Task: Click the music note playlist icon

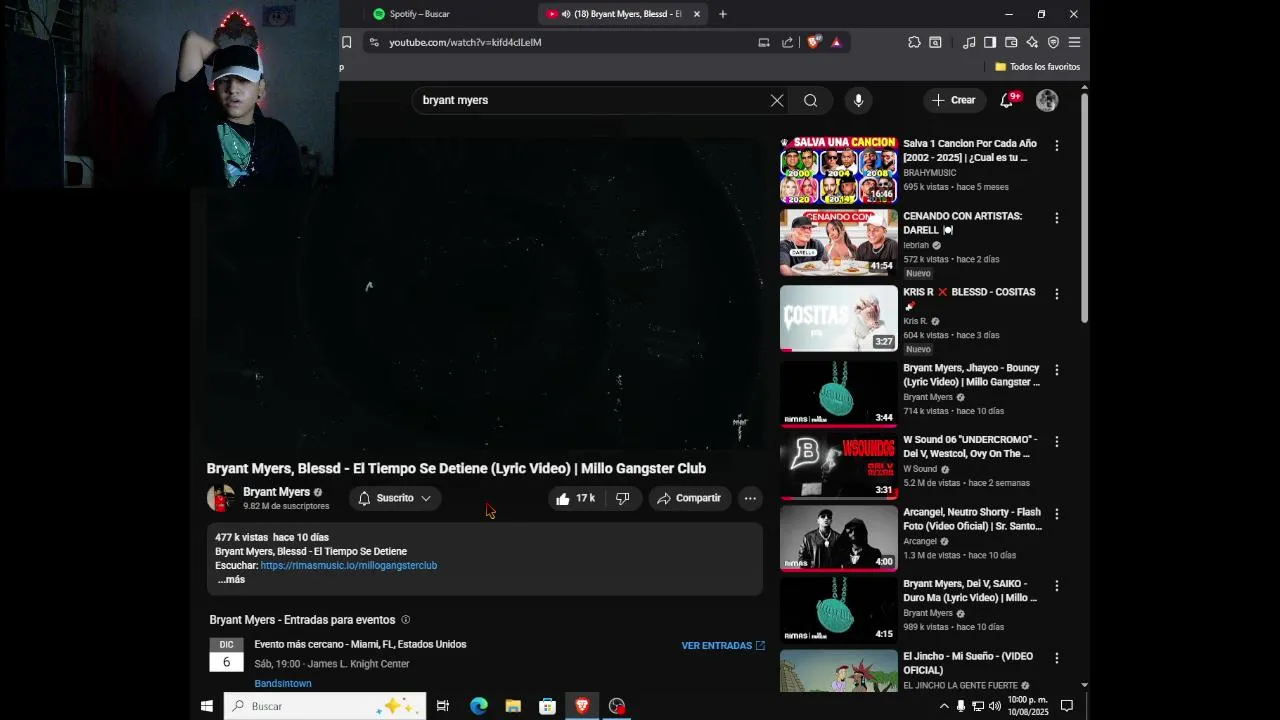Action: pos(969,42)
